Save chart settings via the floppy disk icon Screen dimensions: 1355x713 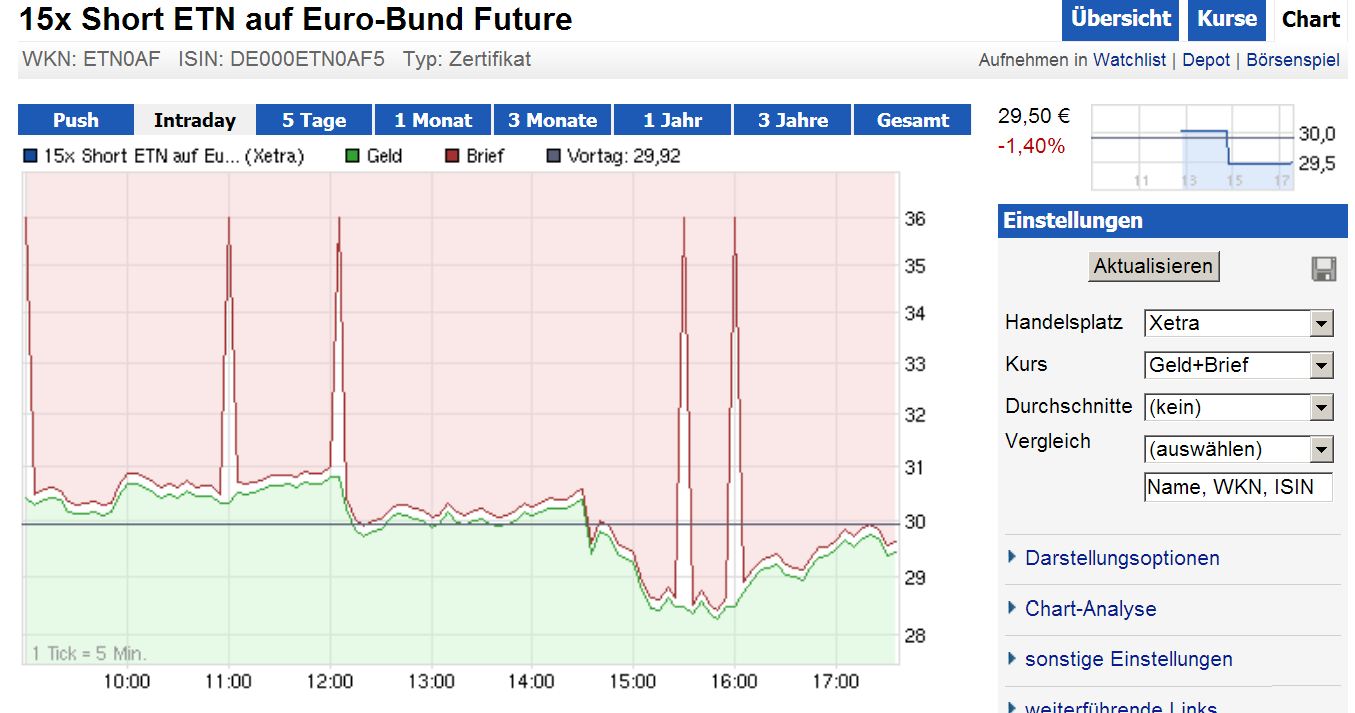[1323, 269]
